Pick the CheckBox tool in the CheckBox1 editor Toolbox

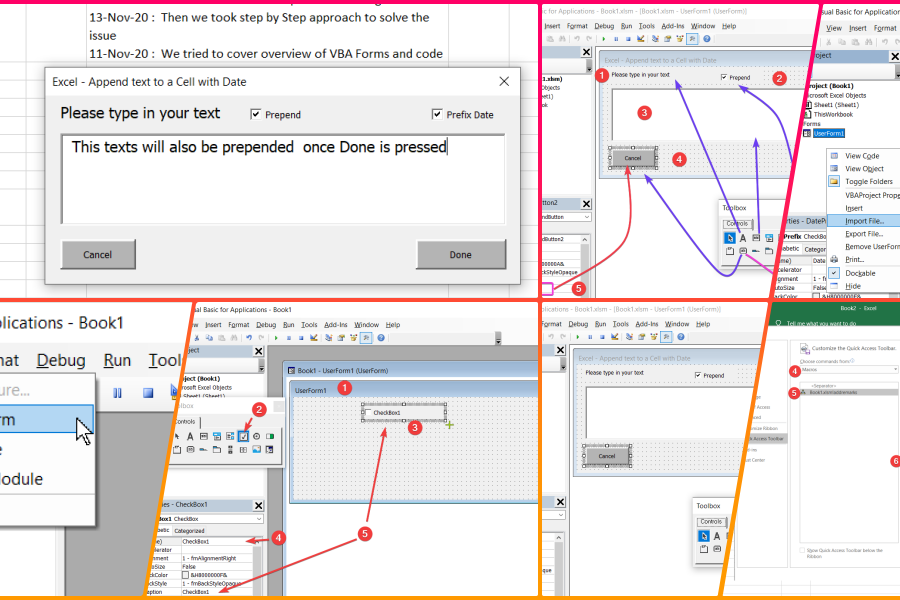[243, 436]
